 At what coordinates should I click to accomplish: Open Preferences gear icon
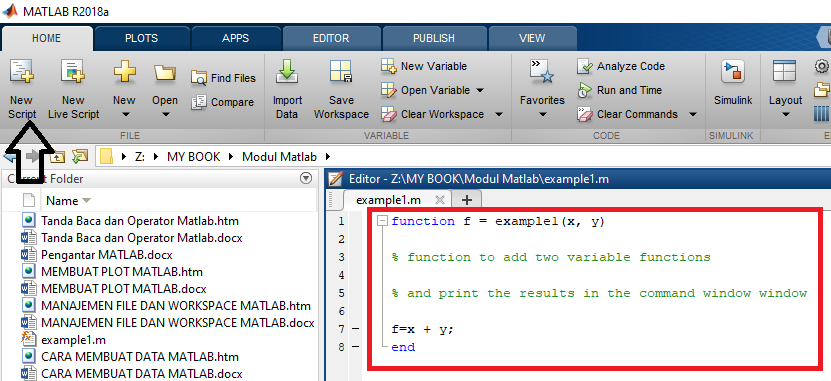821,66
